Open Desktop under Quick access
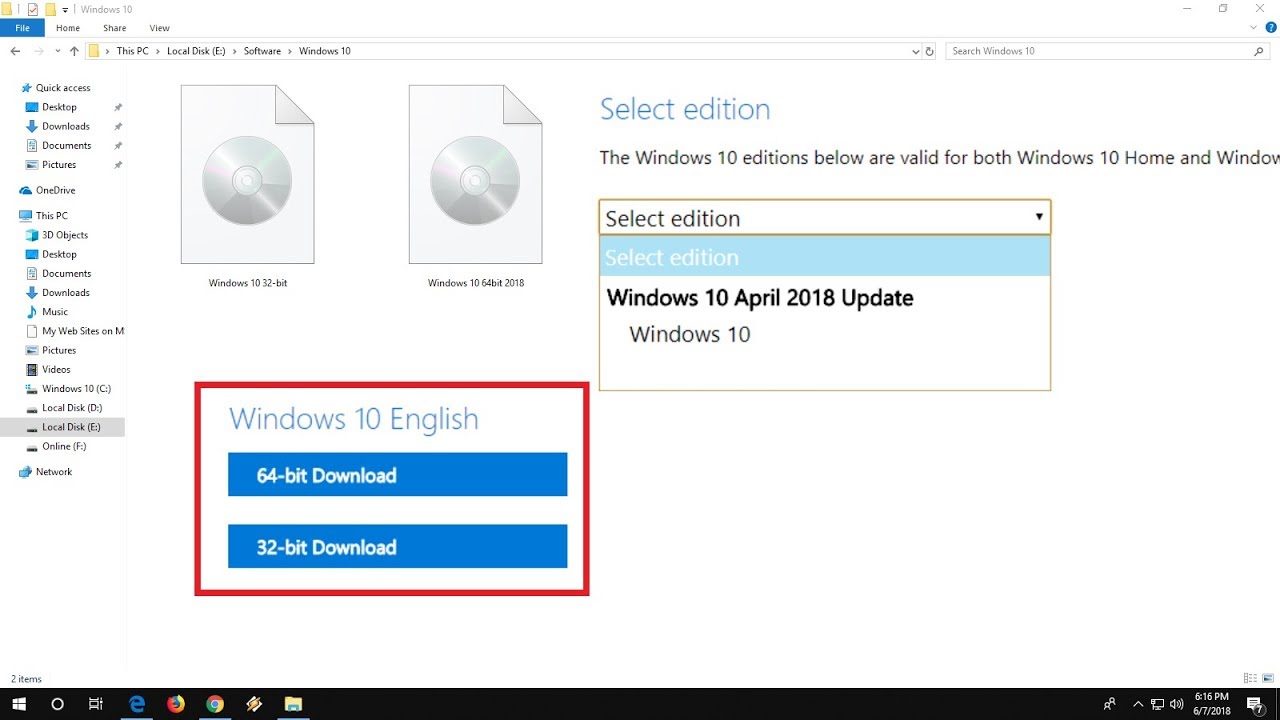 (59, 107)
